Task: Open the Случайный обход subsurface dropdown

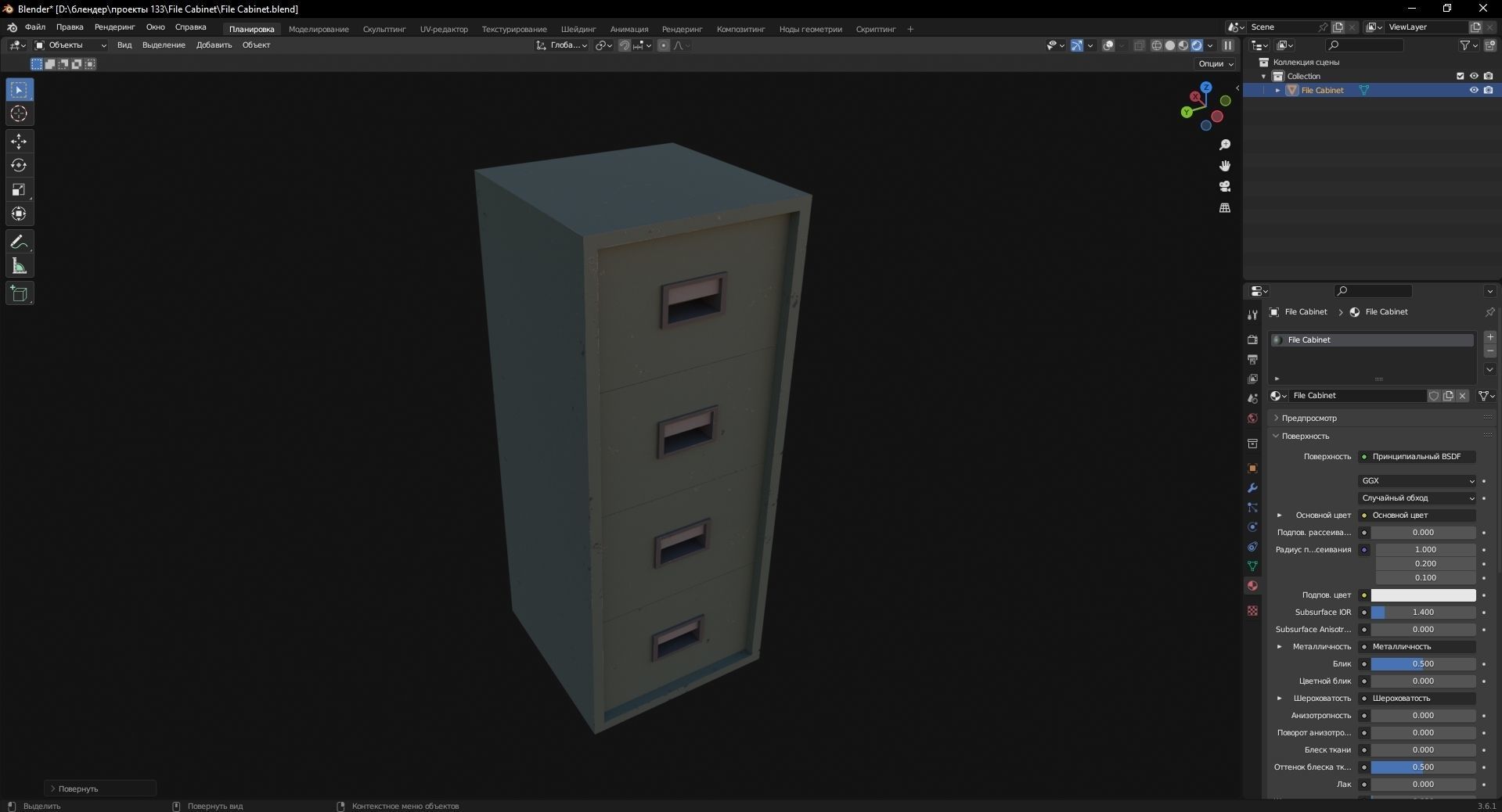Action: (x=1417, y=498)
